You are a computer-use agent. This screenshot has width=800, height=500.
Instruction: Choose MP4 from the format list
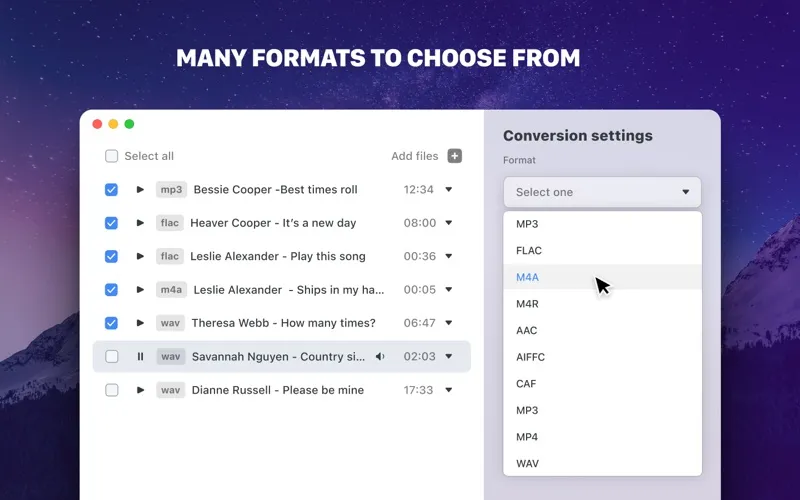(x=603, y=437)
